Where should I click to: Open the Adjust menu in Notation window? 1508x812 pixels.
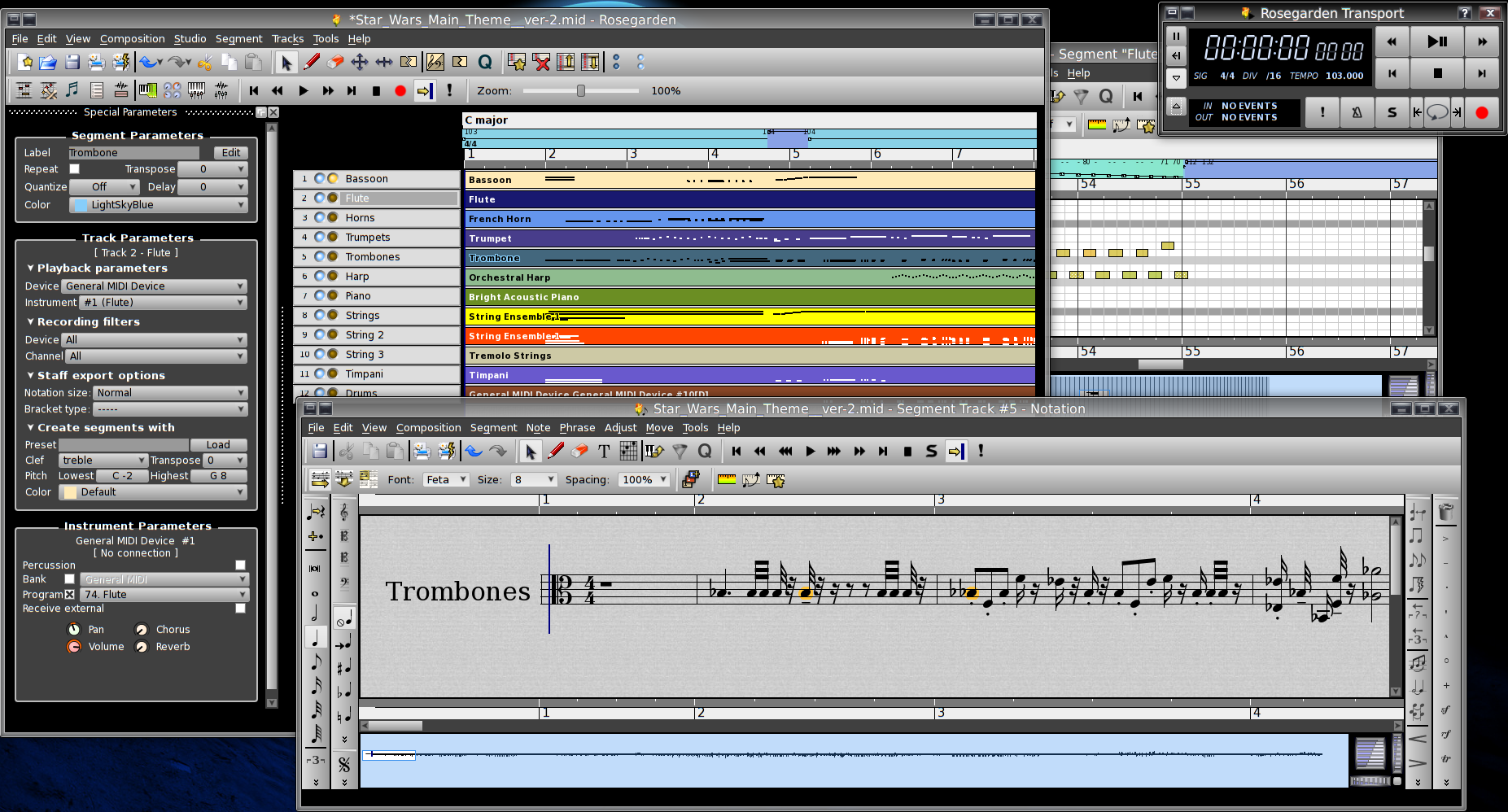click(x=620, y=428)
